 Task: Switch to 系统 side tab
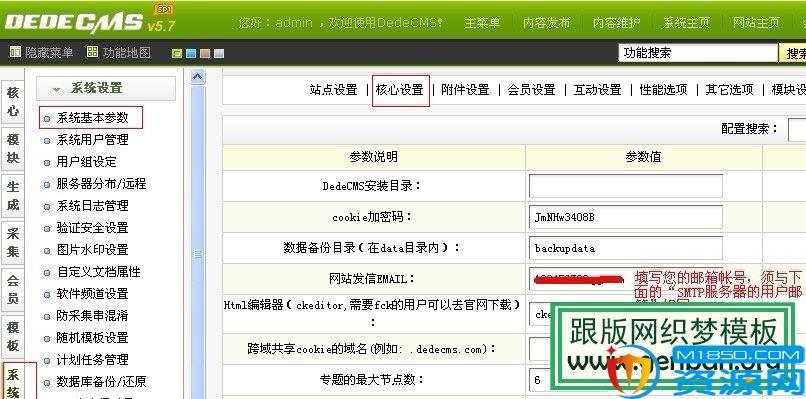pos(12,382)
